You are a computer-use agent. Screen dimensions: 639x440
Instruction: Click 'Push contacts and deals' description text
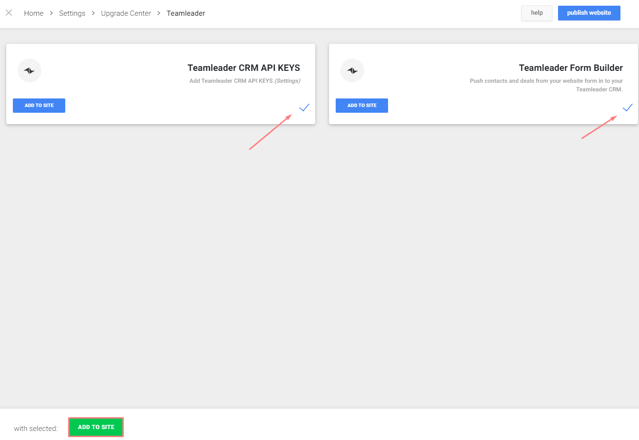click(x=546, y=85)
